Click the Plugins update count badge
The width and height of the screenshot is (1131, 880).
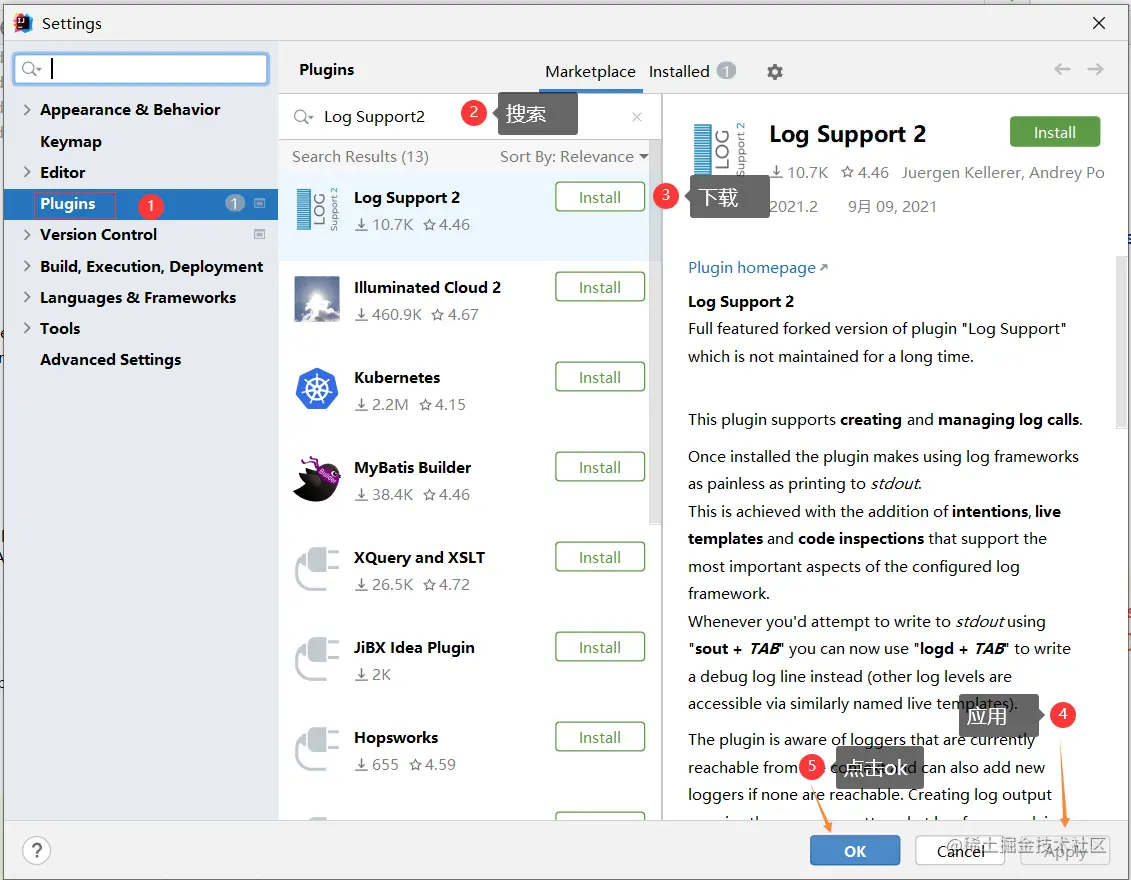[234, 203]
